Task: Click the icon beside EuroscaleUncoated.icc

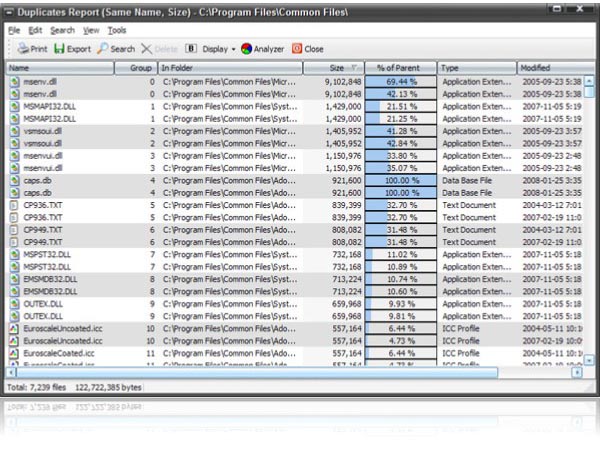Action: point(14,327)
